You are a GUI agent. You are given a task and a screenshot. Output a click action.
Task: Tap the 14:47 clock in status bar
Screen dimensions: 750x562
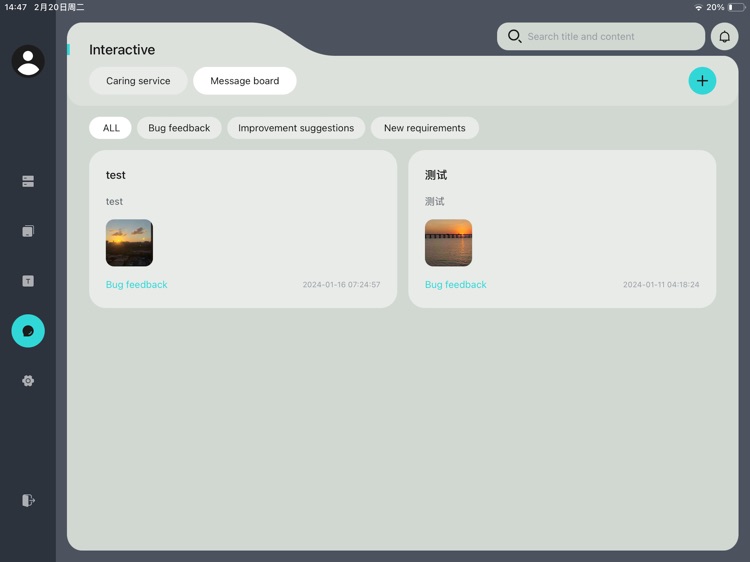coord(16,7)
